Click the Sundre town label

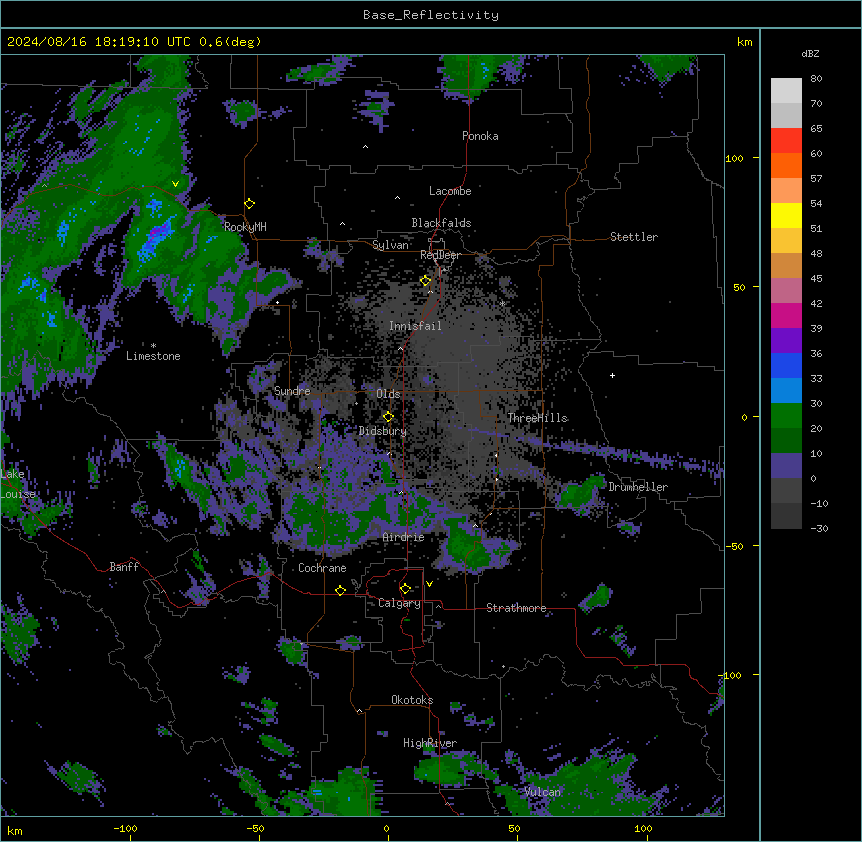point(292,391)
